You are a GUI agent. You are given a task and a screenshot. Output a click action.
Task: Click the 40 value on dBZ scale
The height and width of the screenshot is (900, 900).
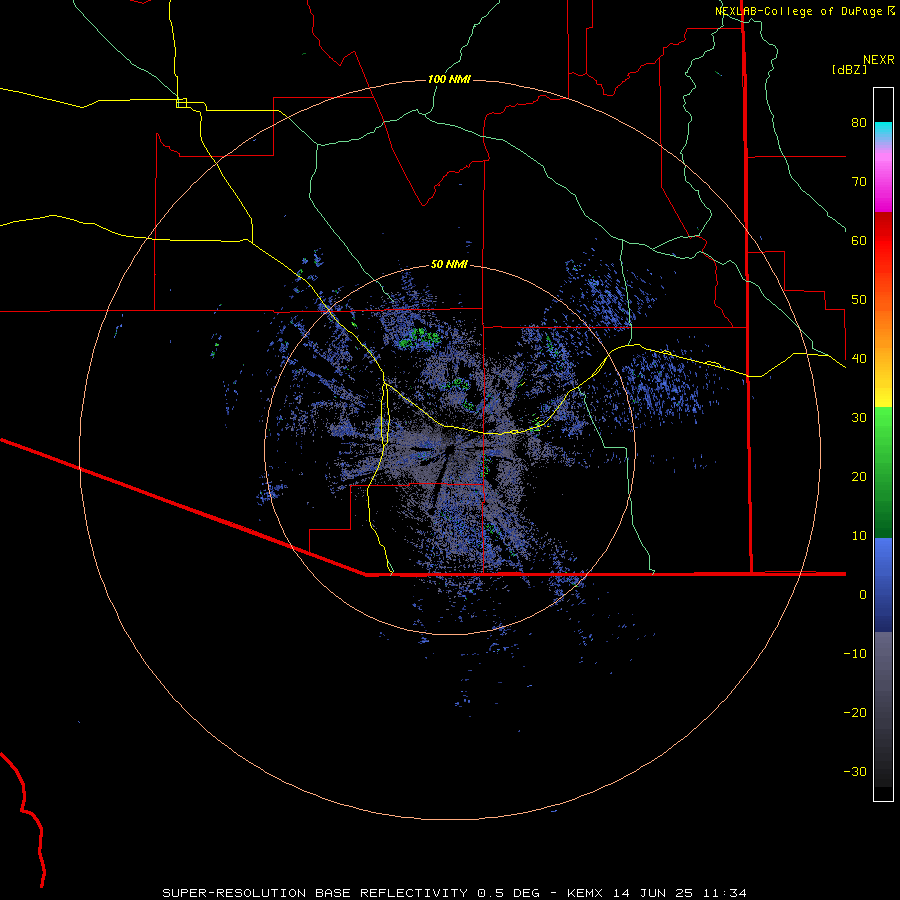click(859, 359)
